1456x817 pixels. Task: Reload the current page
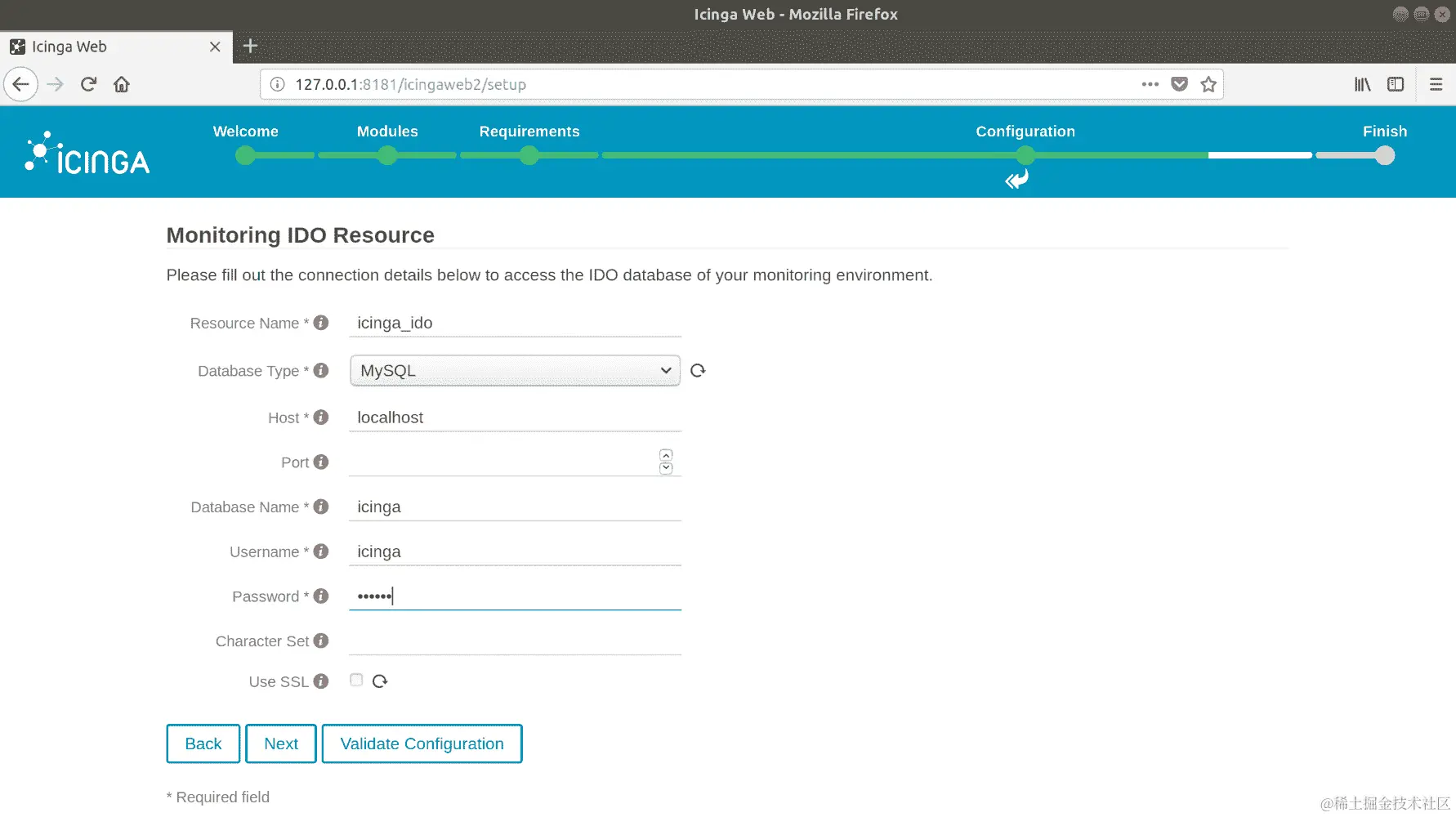[89, 84]
